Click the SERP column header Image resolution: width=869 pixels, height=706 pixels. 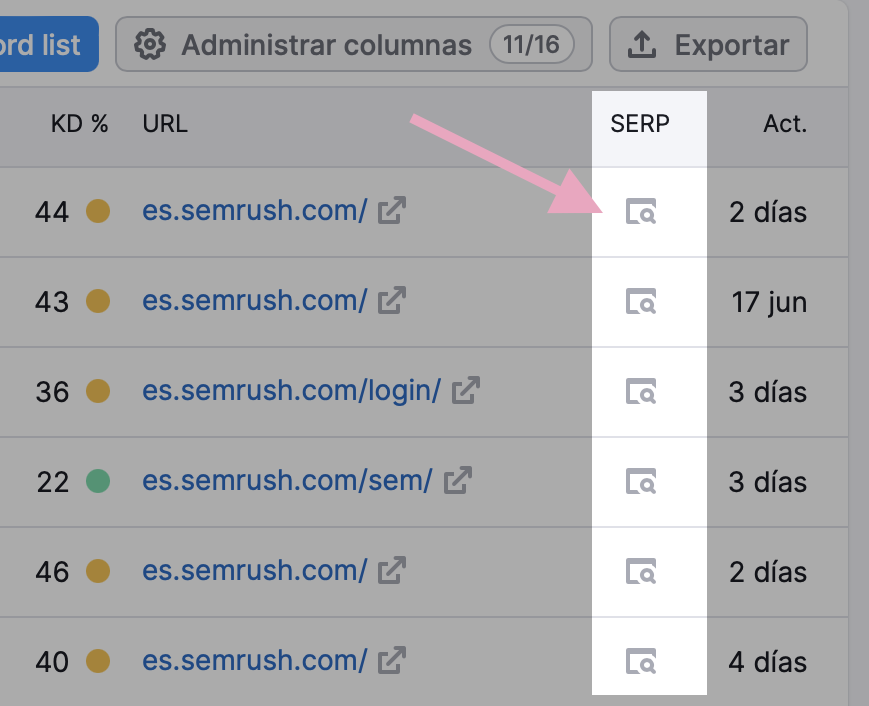pyautogui.click(x=640, y=124)
